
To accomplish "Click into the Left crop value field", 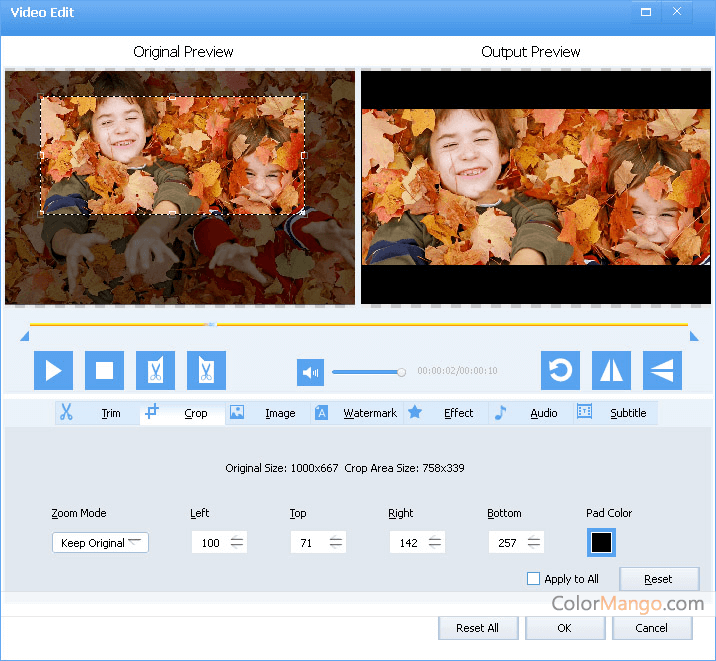I will tap(211, 543).
